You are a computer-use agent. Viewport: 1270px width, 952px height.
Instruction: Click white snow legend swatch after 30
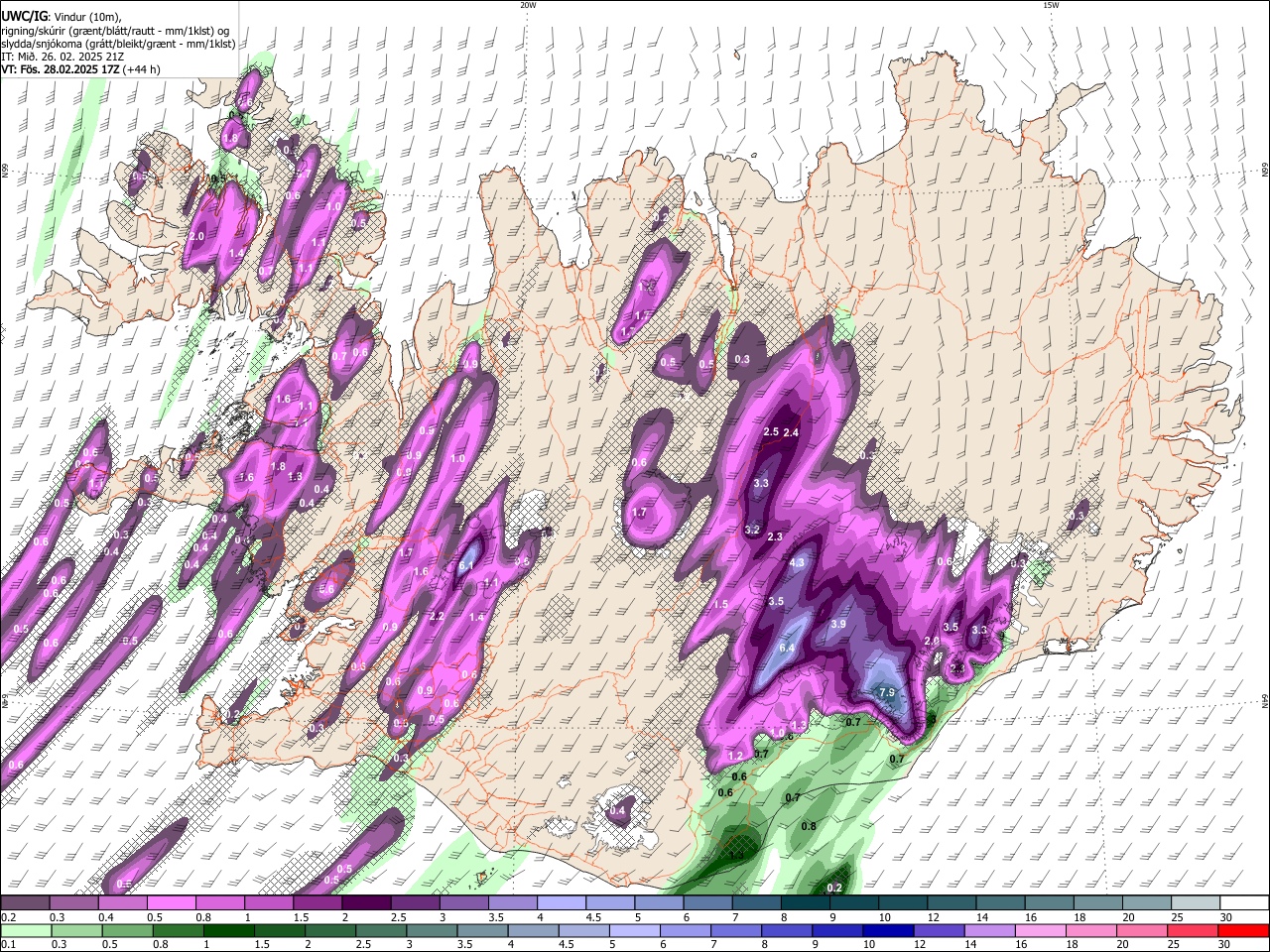click(x=1245, y=903)
